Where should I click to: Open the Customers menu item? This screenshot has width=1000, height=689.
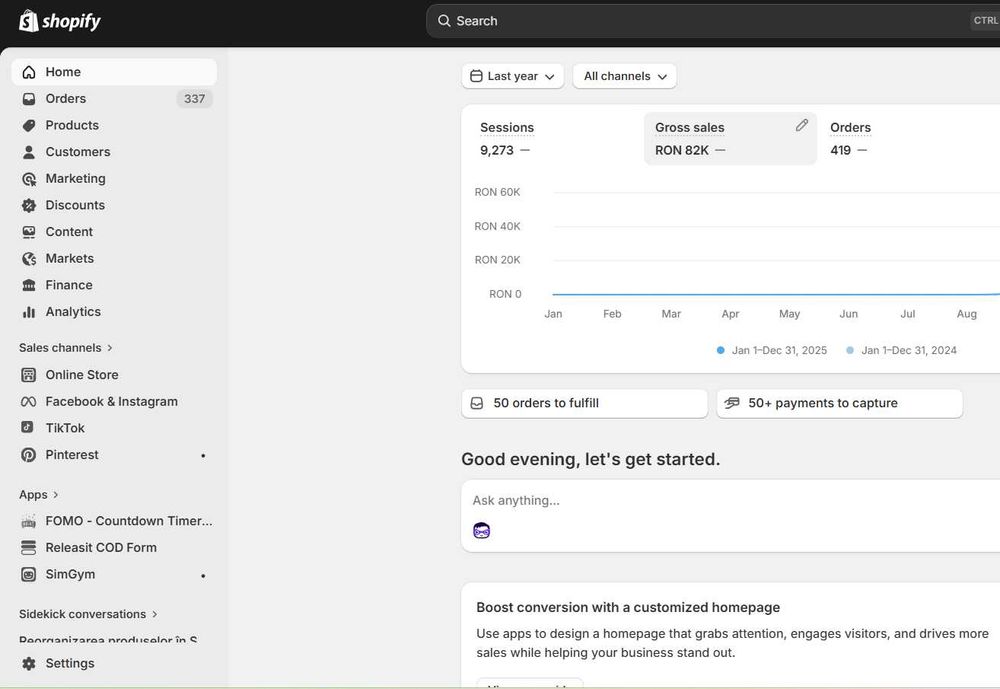point(77,152)
